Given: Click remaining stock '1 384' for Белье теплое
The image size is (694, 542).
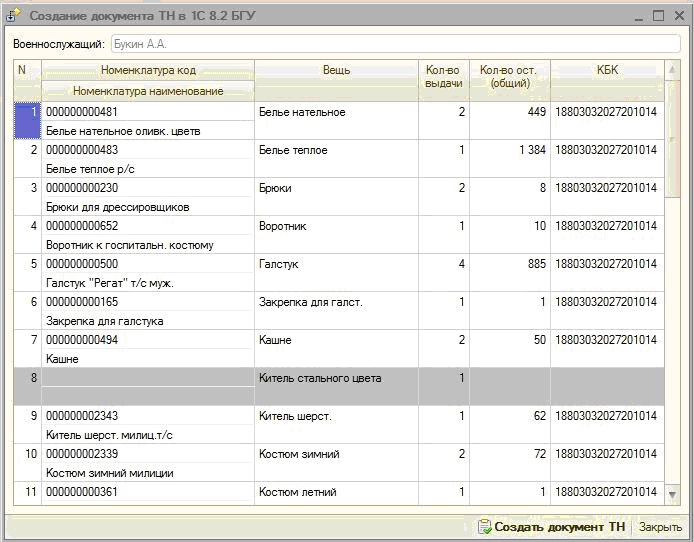Looking at the screenshot, I should click(509, 150).
